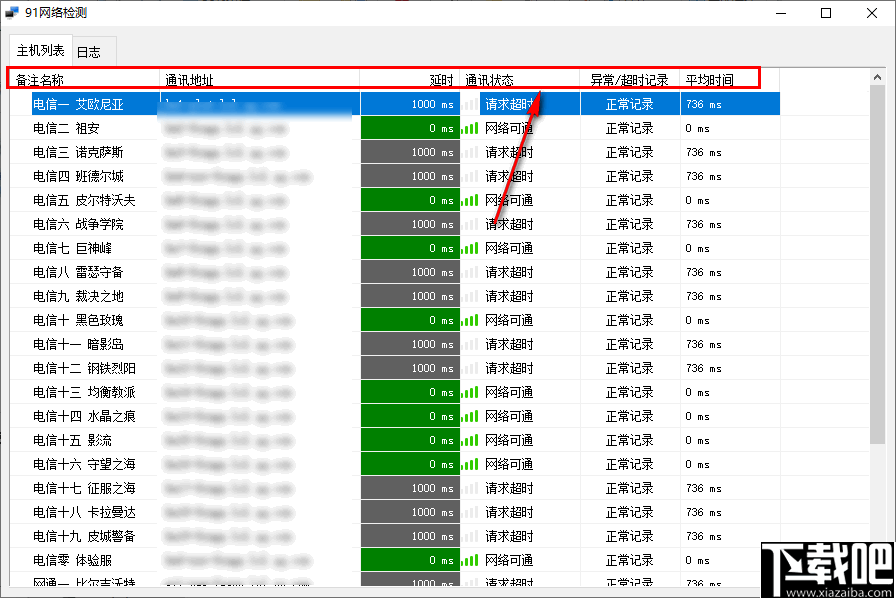The width and height of the screenshot is (896, 598).
Task: Click the faded signal icon for 电信十一 暗影岛
Action: 470,344
